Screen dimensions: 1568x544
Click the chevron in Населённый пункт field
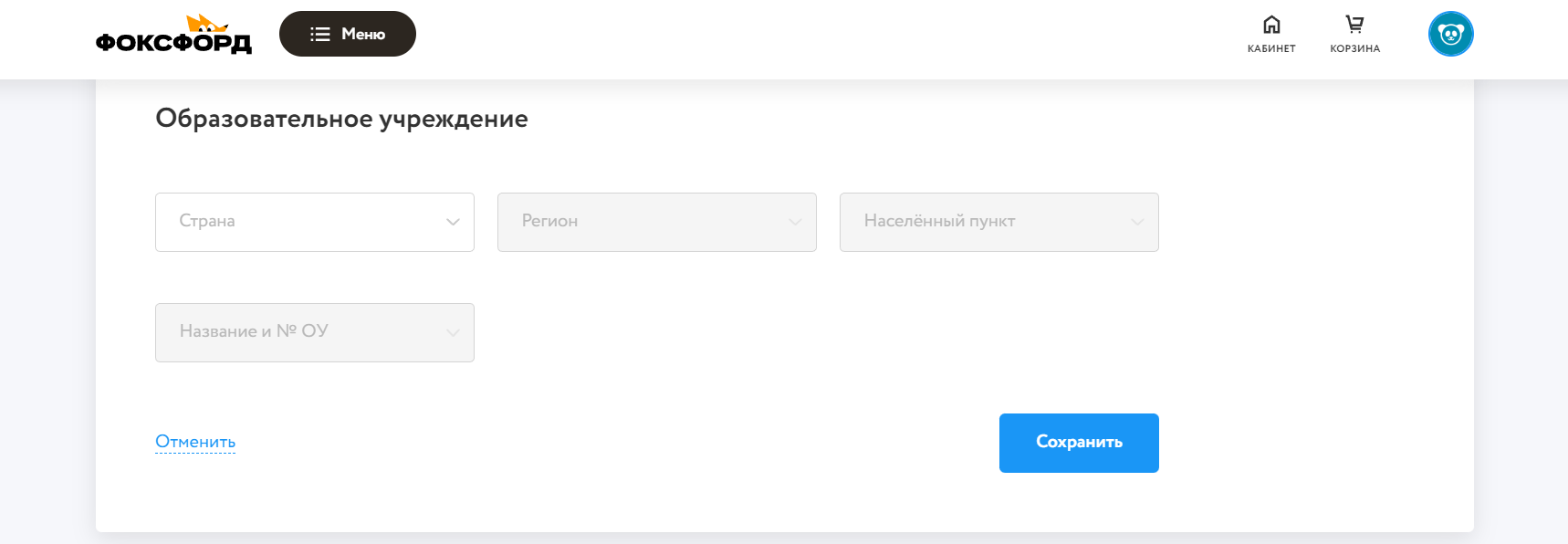1137,222
